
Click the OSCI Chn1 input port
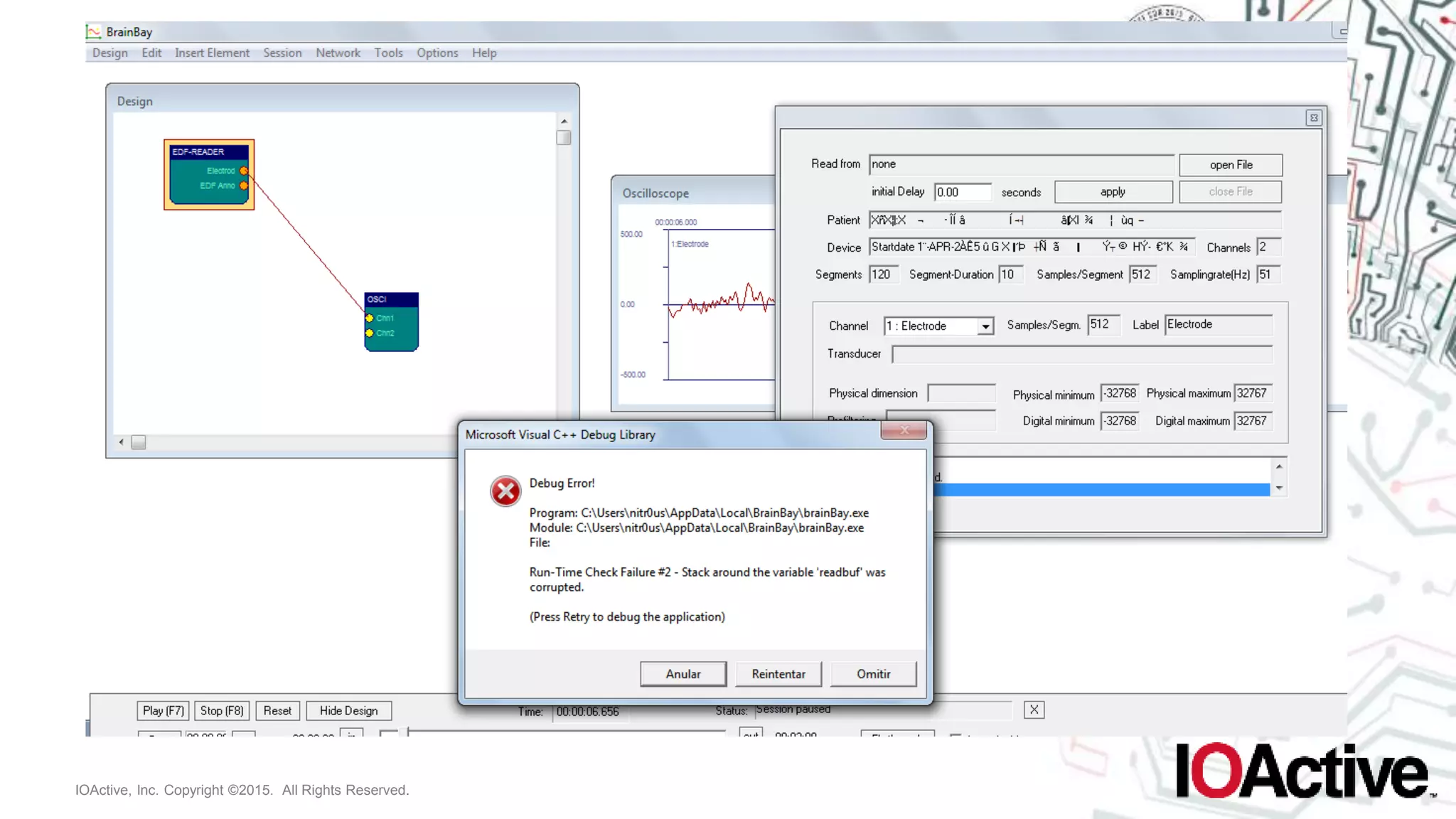coord(370,318)
